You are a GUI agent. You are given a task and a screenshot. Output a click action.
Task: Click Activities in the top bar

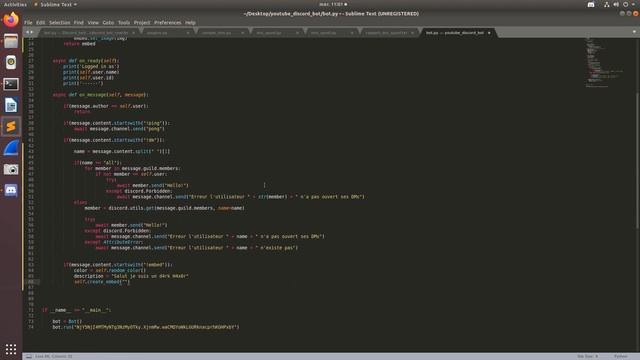15,4
